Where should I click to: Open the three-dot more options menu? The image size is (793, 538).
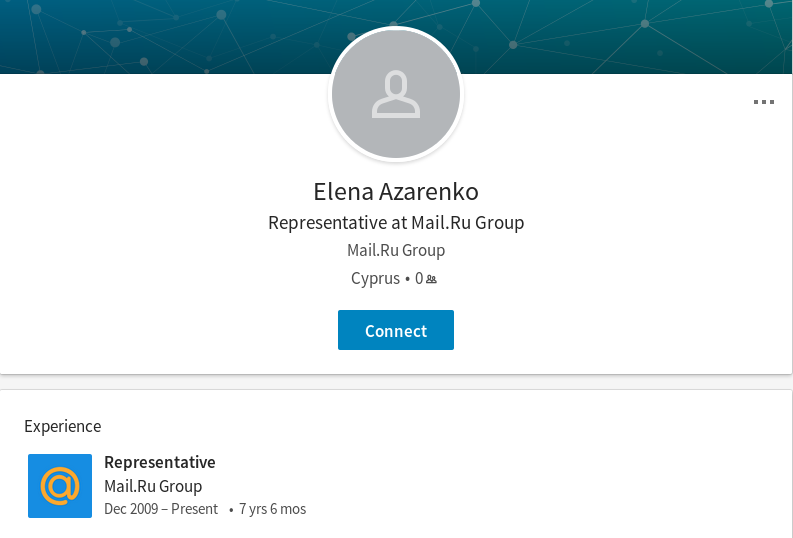pyautogui.click(x=763, y=102)
